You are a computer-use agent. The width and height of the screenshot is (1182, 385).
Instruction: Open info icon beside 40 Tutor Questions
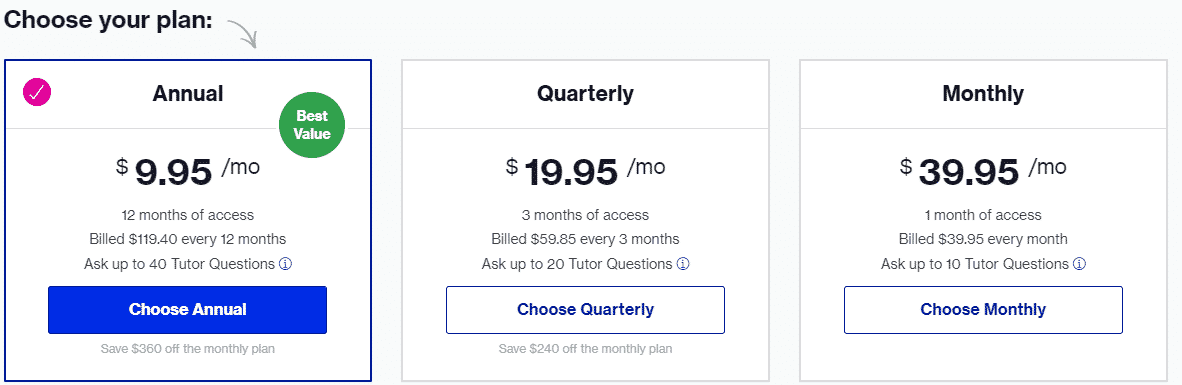(286, 264)
